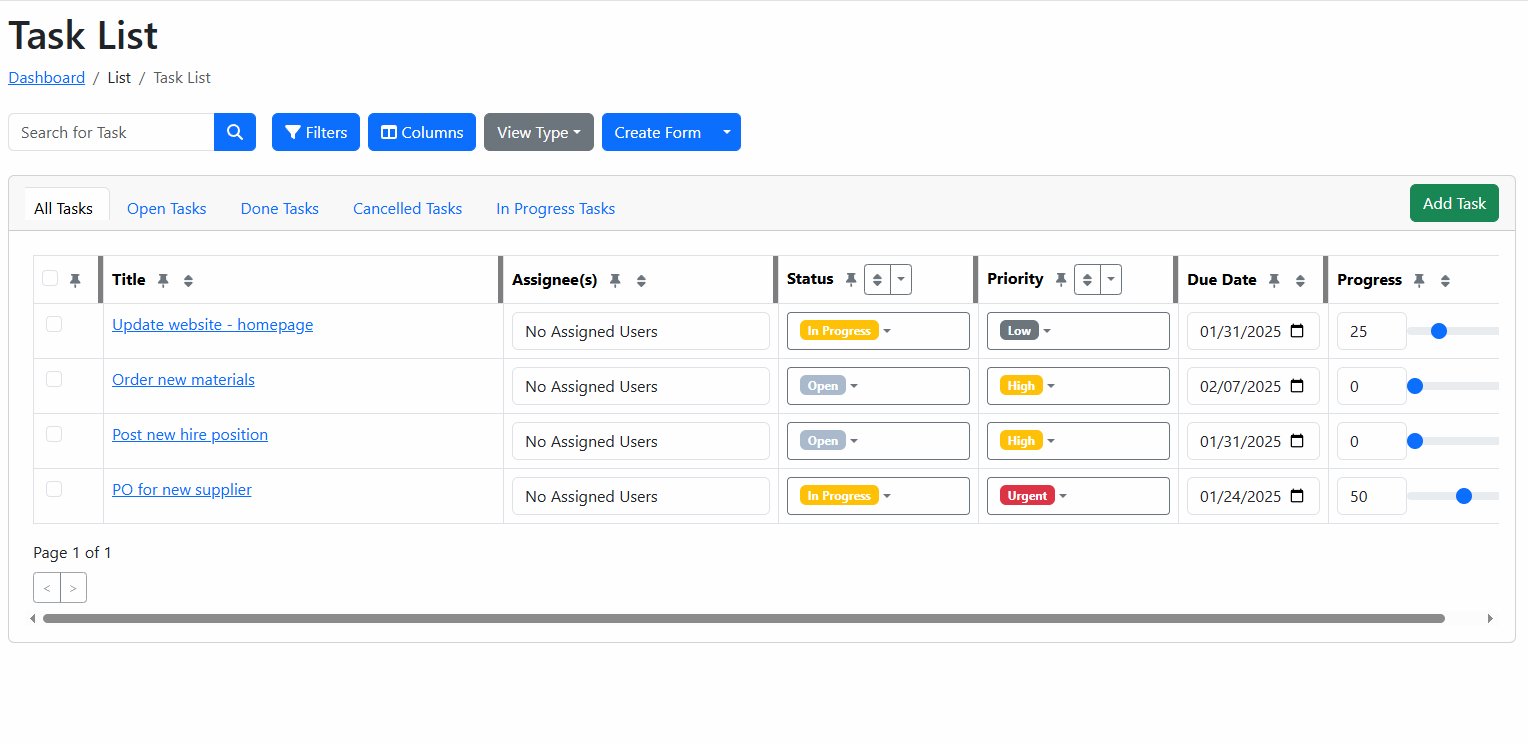Check the Post new hire position row
Image resolution: width=1528 pixels, height=744 pixels.
click(54, 434)
